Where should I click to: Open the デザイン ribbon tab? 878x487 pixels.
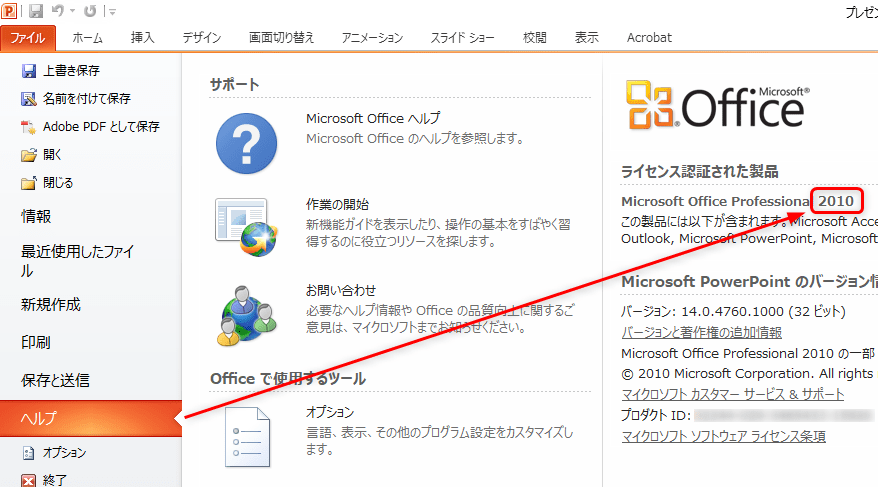coord(202,38)
